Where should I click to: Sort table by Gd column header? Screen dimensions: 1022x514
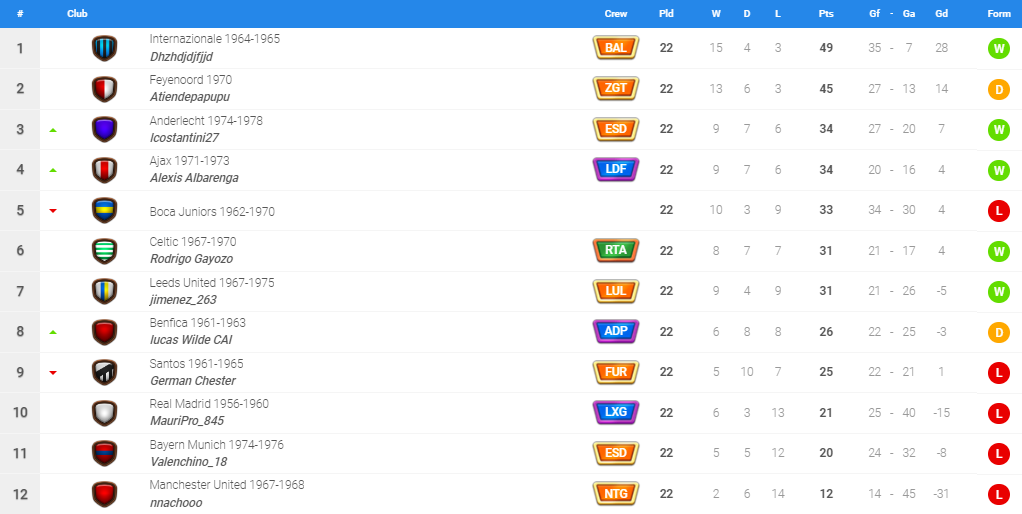tap(941, 14)
